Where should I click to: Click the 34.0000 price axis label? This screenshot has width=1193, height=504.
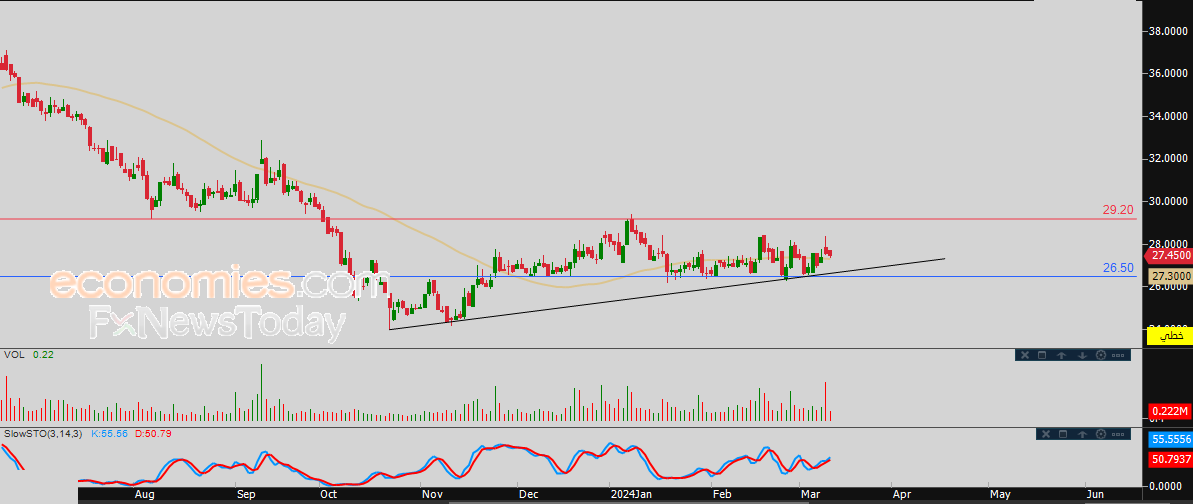pos(1170,116)
